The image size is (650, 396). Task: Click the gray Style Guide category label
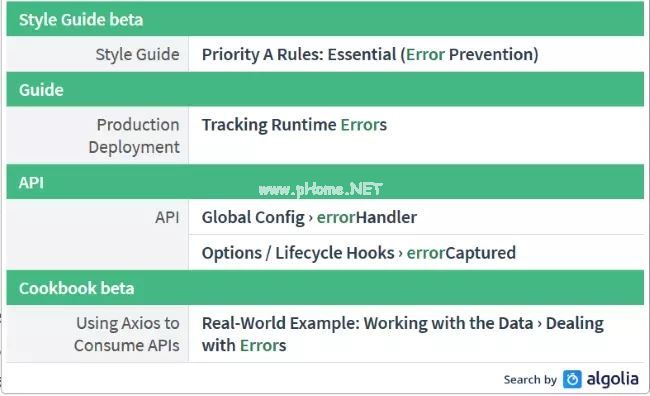pos(137,54)
